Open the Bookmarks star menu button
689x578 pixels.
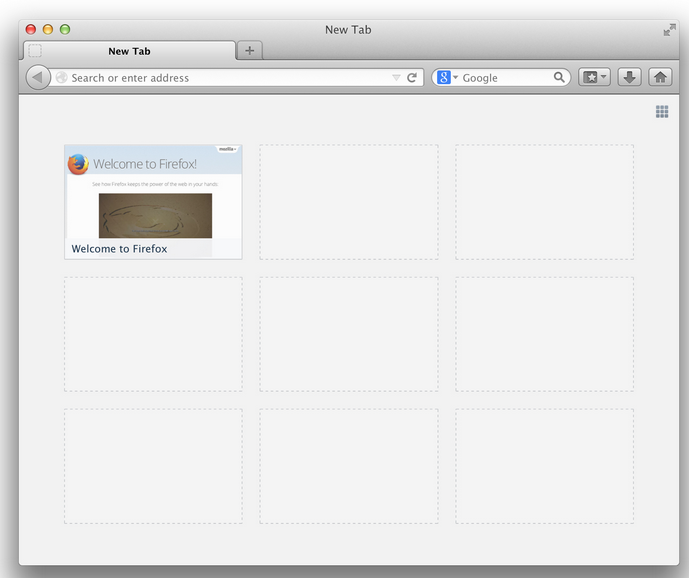tap(594, 77)
